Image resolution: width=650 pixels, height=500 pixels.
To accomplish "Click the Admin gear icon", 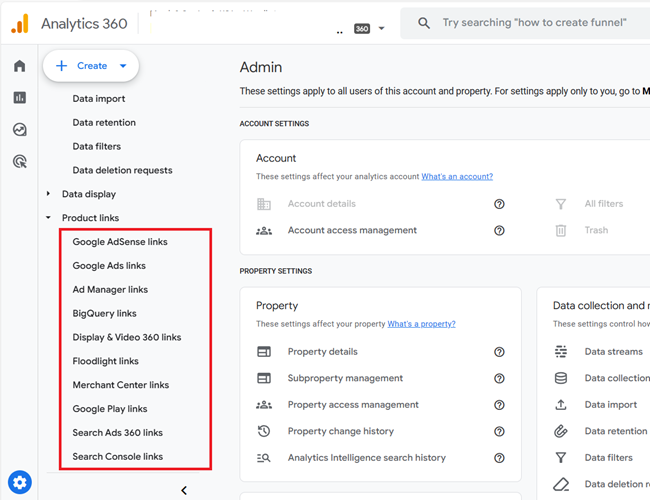I will (19, 482).
